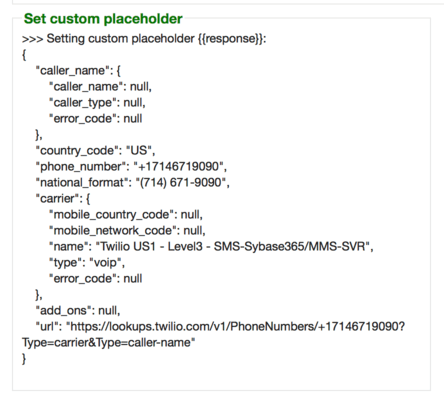Click the lookups.twilio.com URL text

(x=237, y=326)
